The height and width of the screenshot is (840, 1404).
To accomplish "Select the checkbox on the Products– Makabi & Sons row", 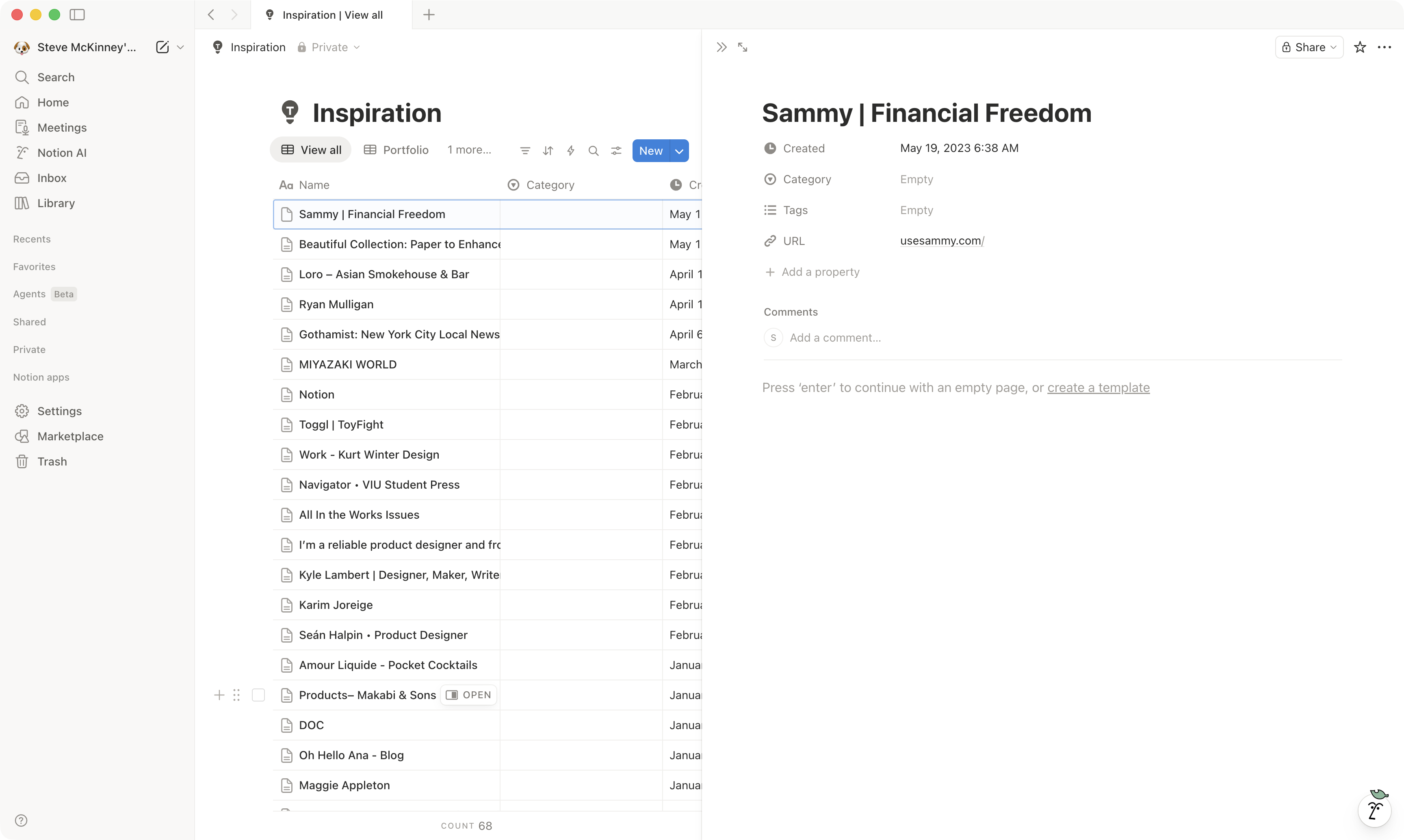I will (259, 695).
